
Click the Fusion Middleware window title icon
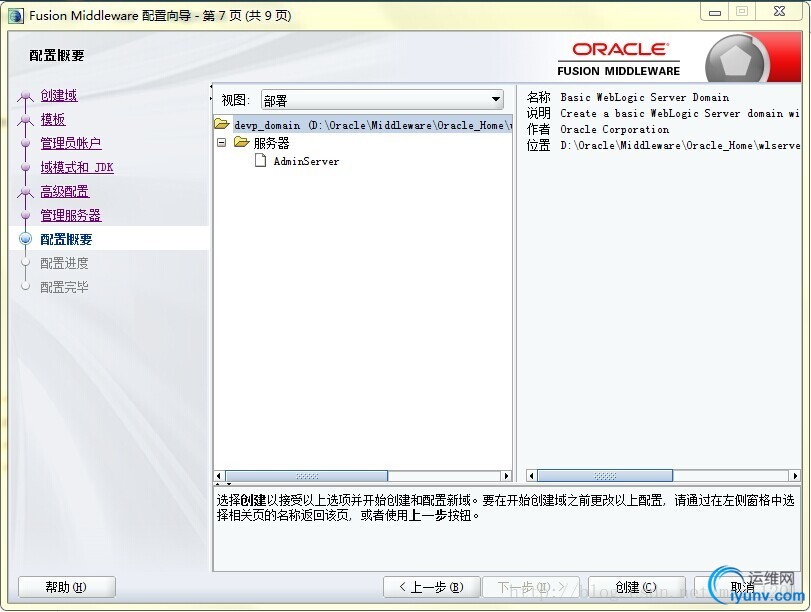[16, 16]
